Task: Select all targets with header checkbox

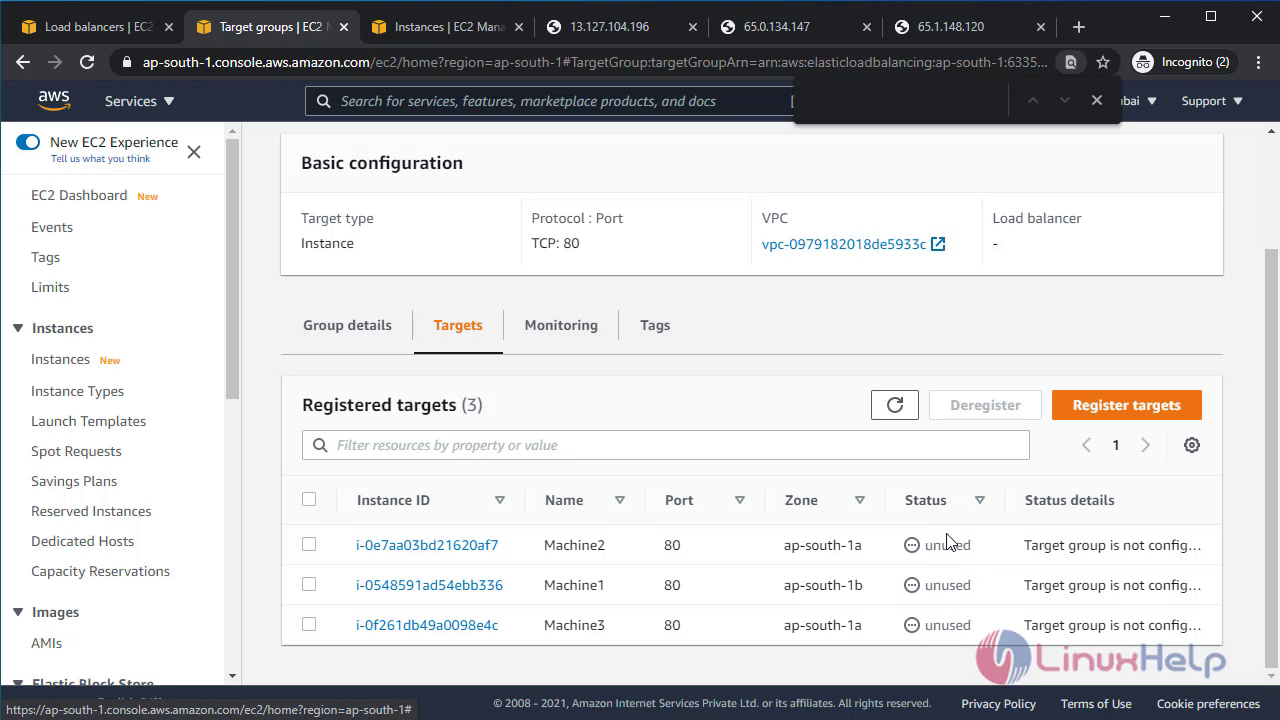Action: (309, 499)
